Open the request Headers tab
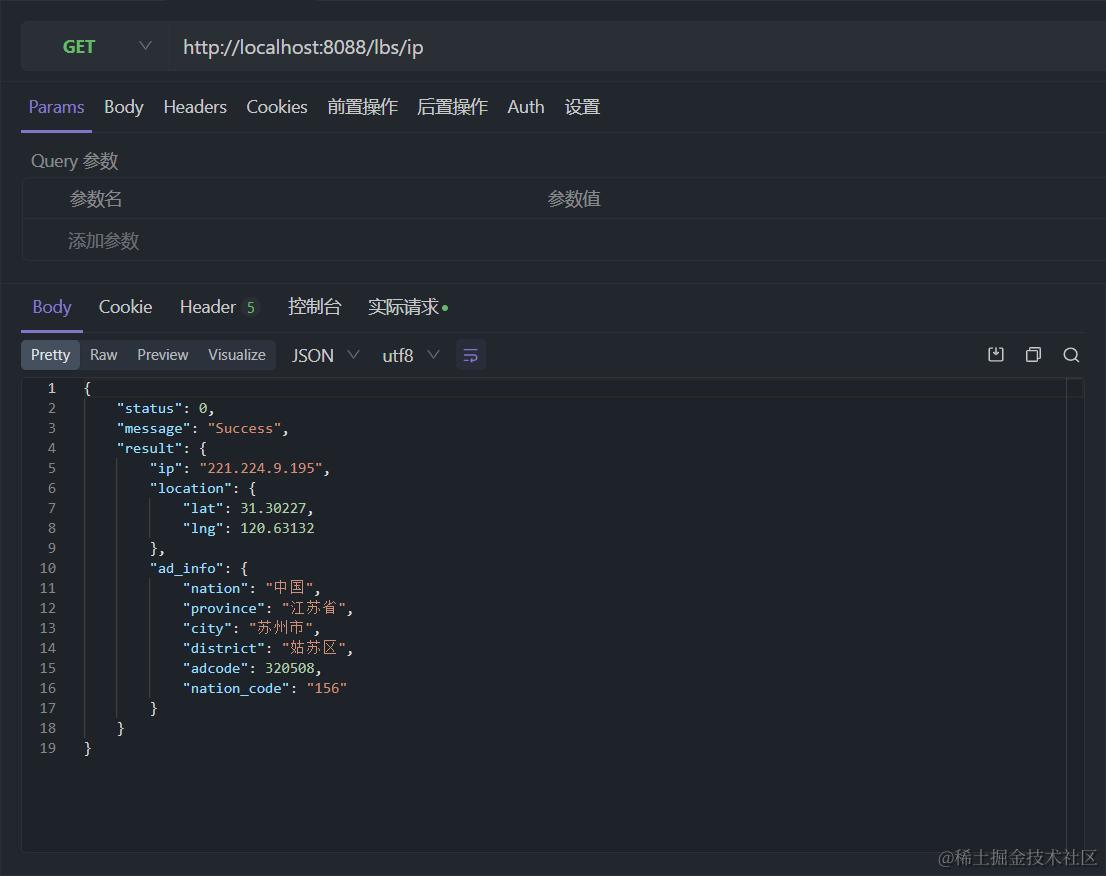Viewport: 1106px width, 876px height. (x=195, y=107)
